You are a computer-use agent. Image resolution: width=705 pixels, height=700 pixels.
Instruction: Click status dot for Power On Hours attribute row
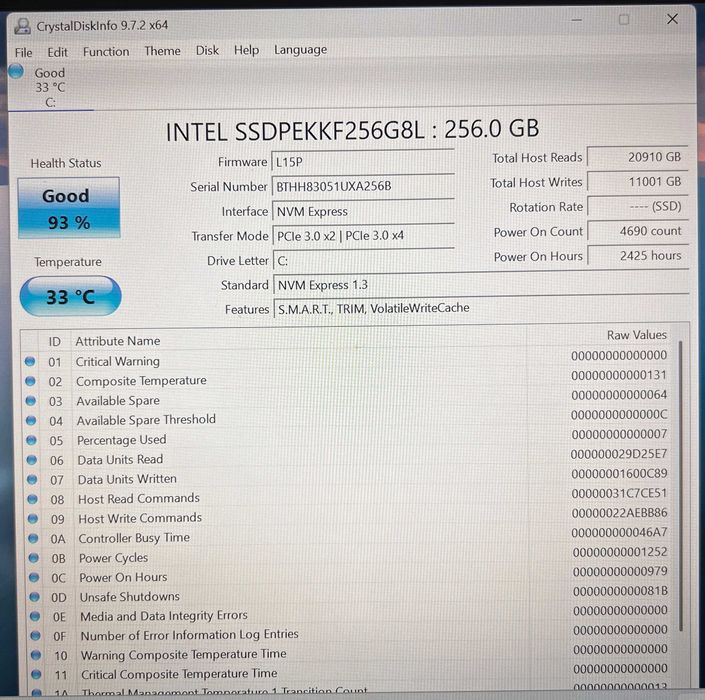click(34, 577)
